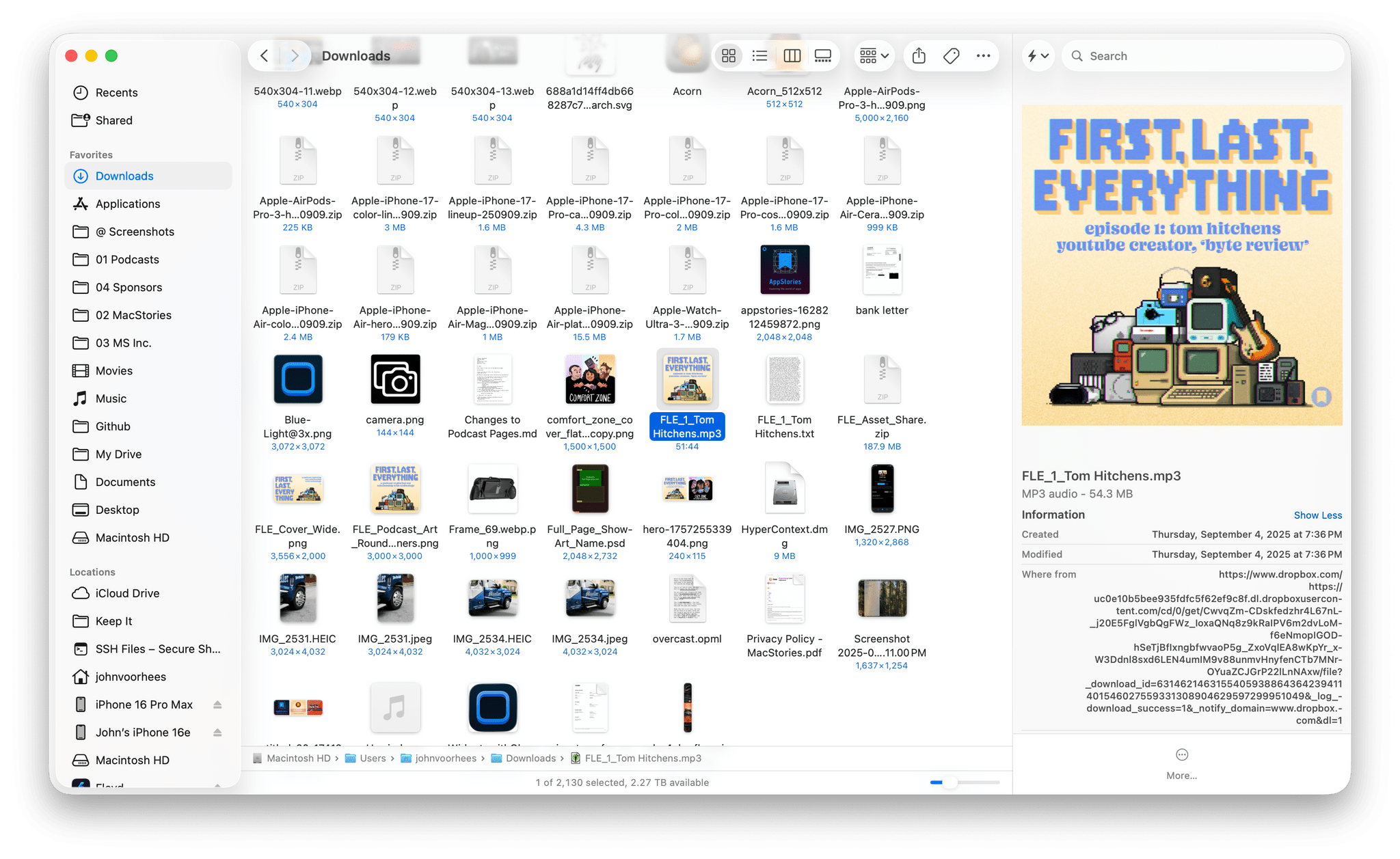Open the Group By dropdown
Image resolution: width=1400 pixels, height=859 pixels.
click(874, 56)
